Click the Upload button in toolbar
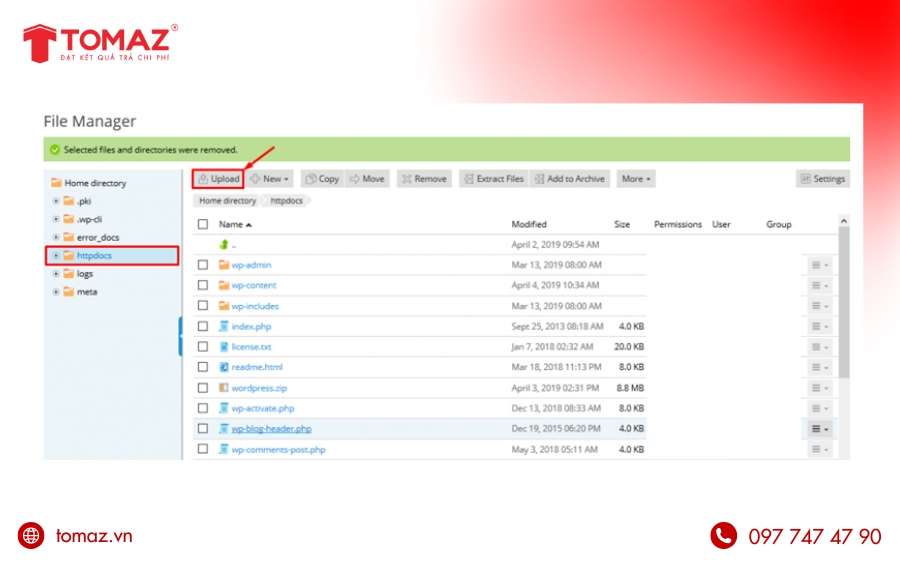The width and height of the screenshot is (900, 563). click(218, 179)
